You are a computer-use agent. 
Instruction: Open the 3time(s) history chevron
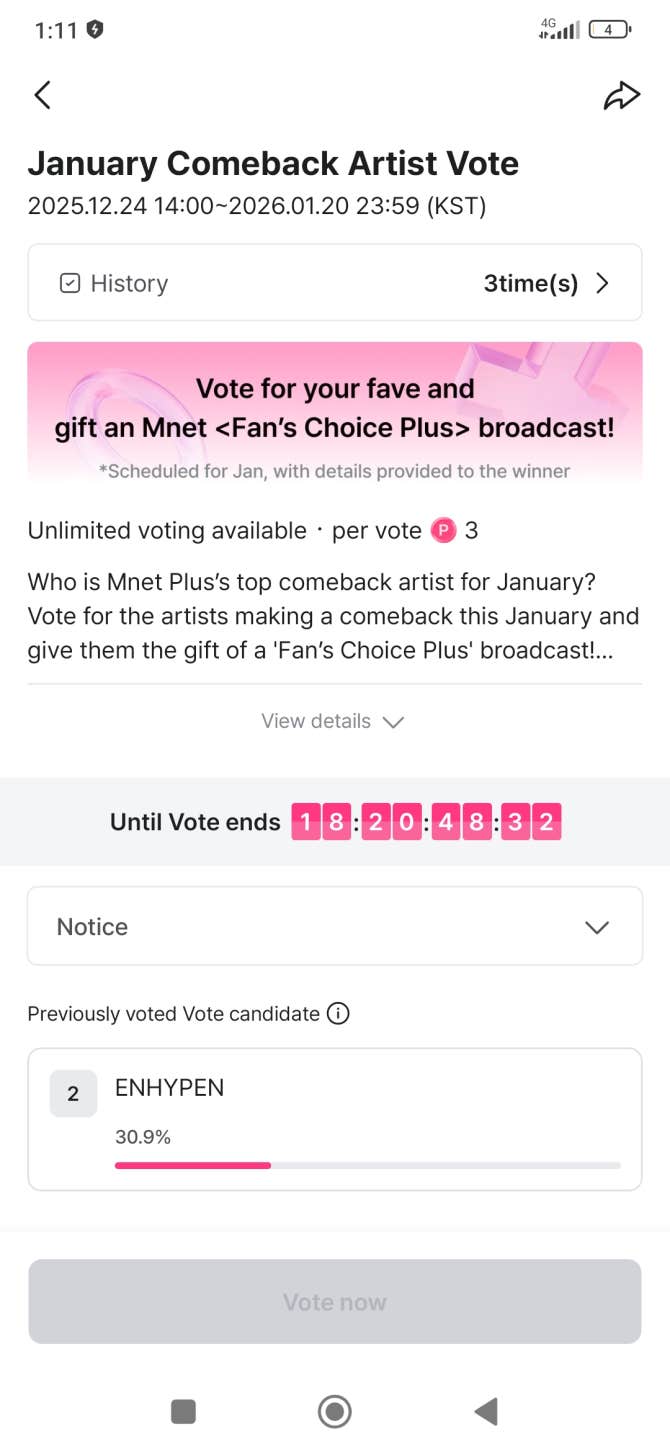602,284
